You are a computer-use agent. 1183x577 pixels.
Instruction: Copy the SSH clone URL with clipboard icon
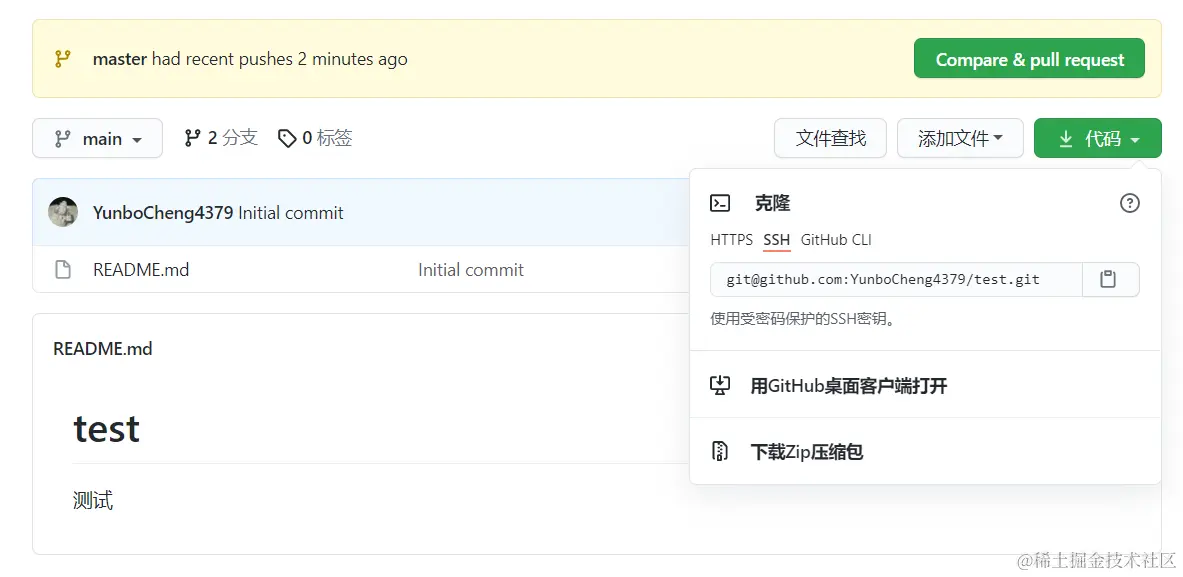point(1111,280)
